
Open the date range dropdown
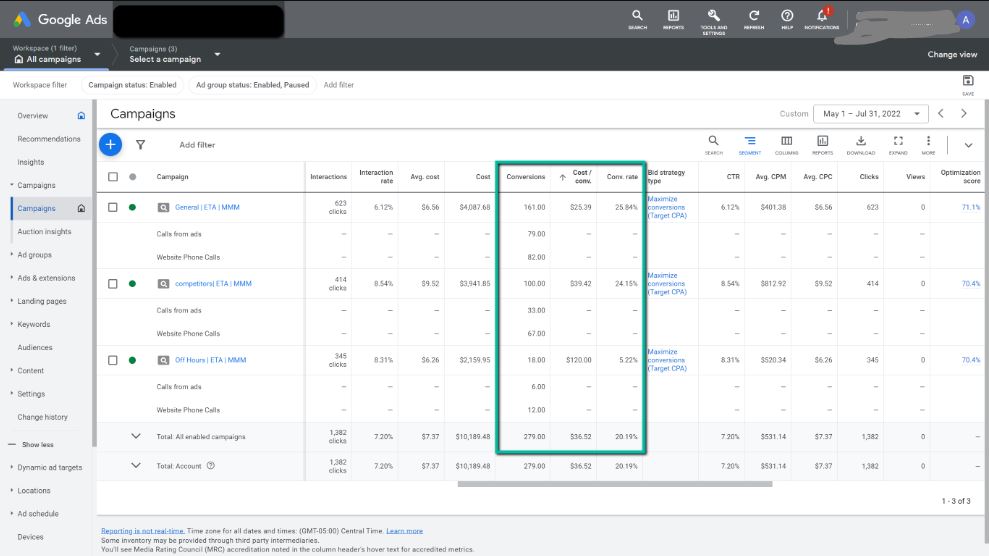870,114
